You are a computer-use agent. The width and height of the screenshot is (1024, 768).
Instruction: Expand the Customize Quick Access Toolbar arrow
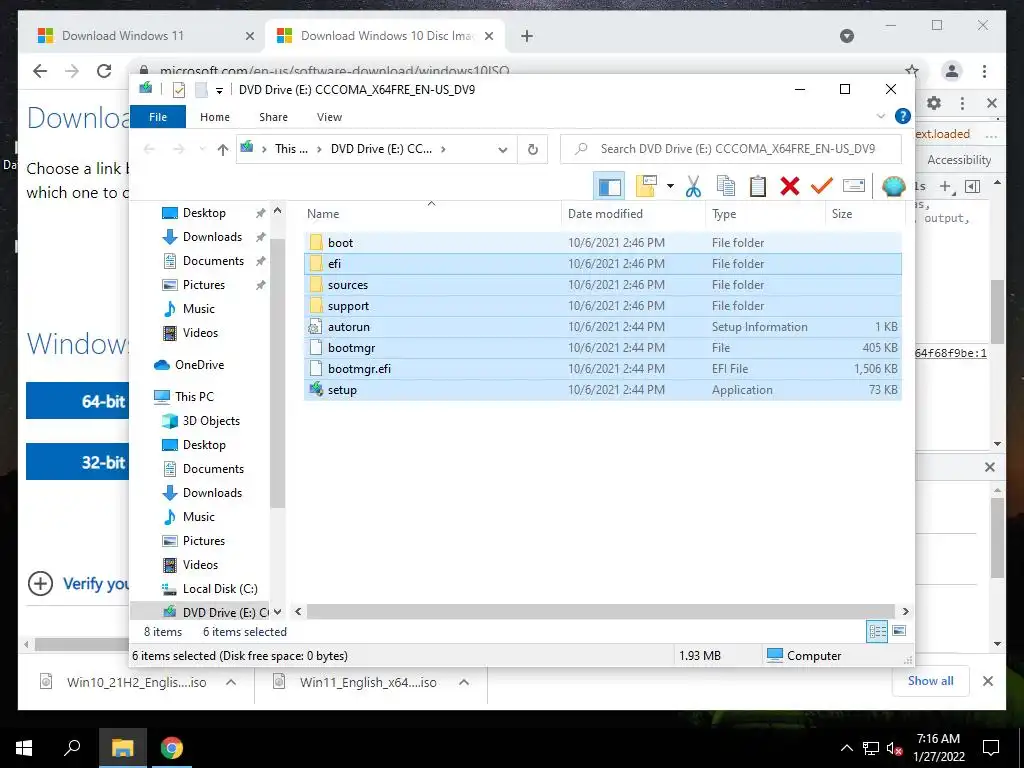[219, 91]
